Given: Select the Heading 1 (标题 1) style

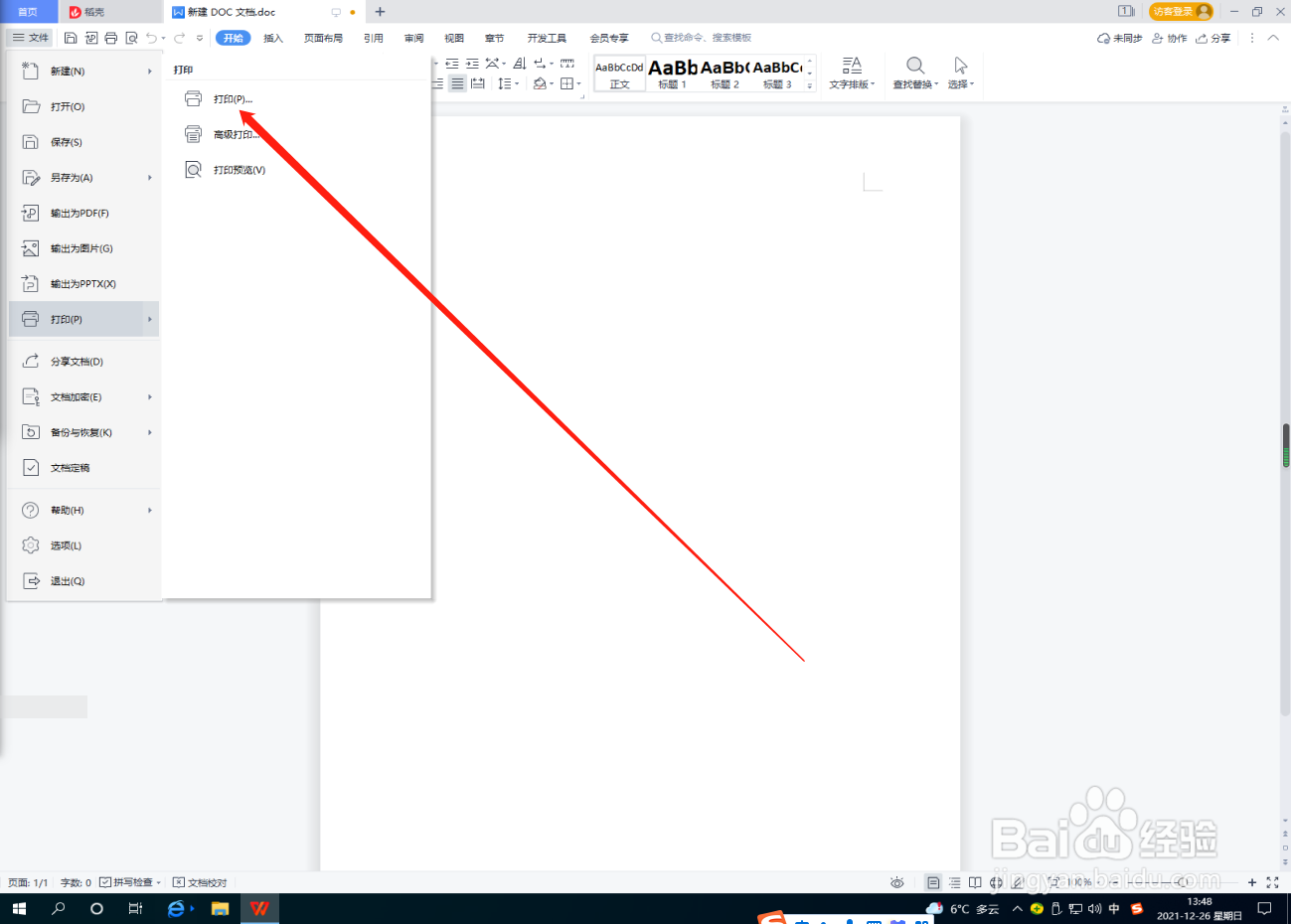Looking at the screenshot, I should (673, 75).
